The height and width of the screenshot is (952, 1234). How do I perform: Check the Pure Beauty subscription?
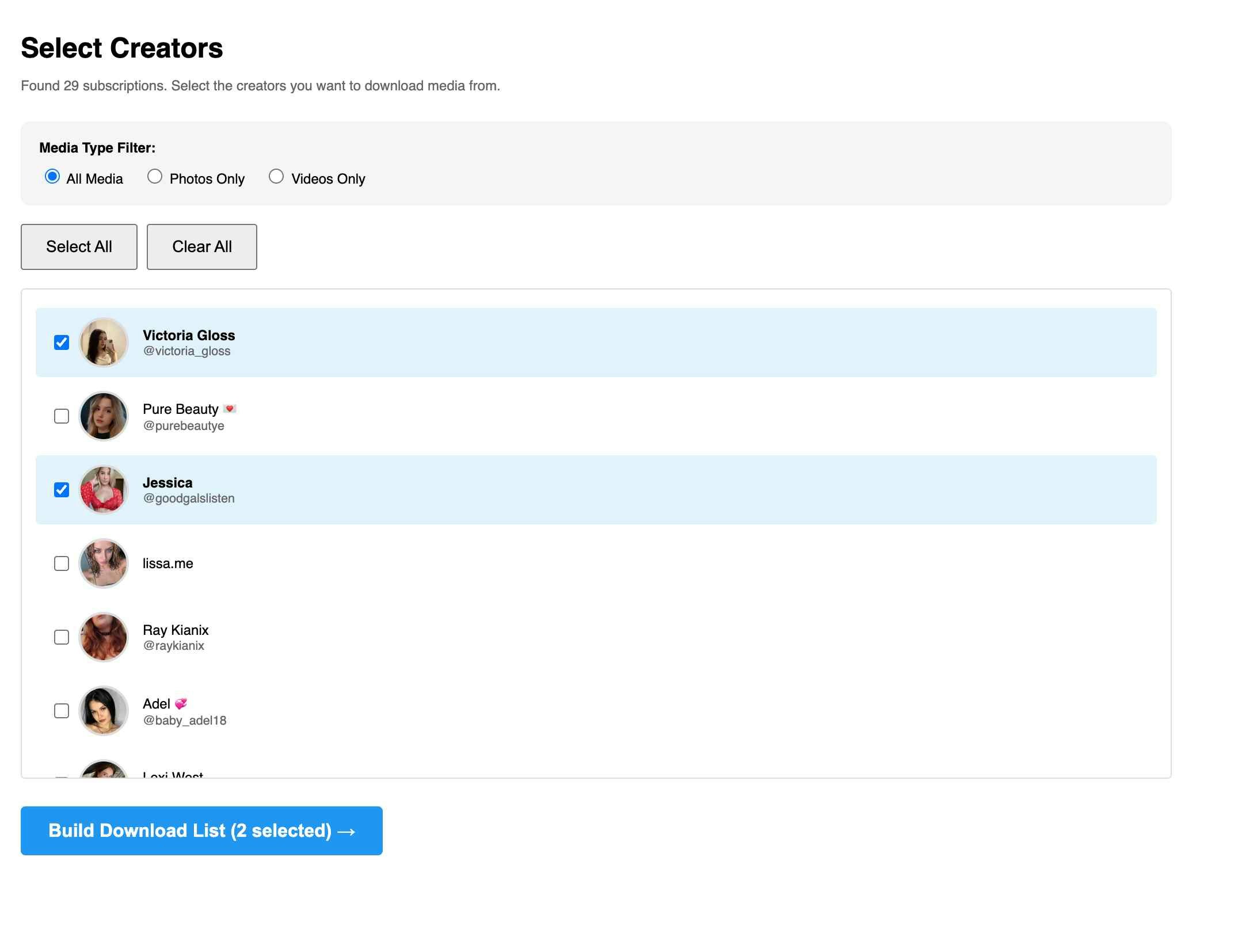pos(61,416)
